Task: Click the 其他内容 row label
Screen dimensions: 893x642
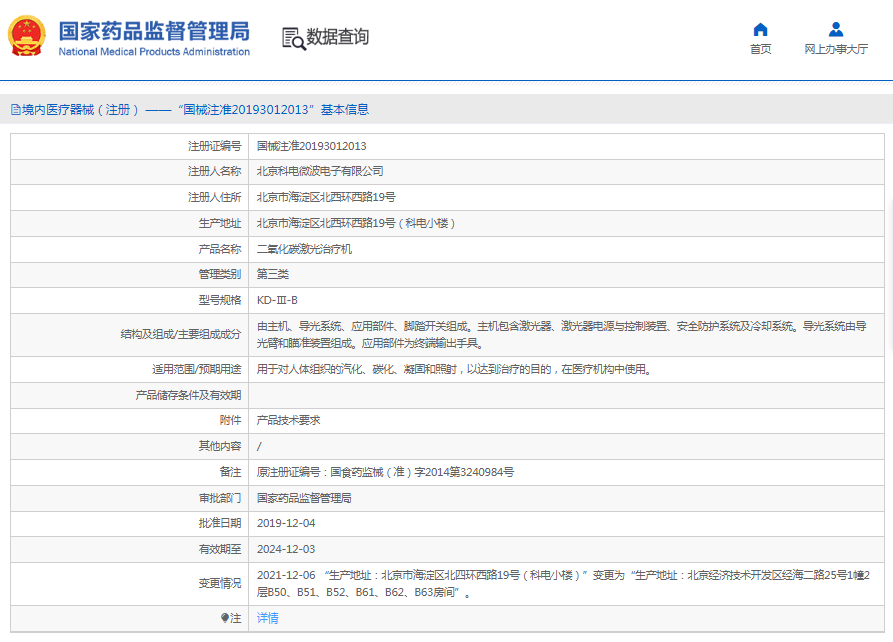Action: pyautogui.click(x=220, y=446)
